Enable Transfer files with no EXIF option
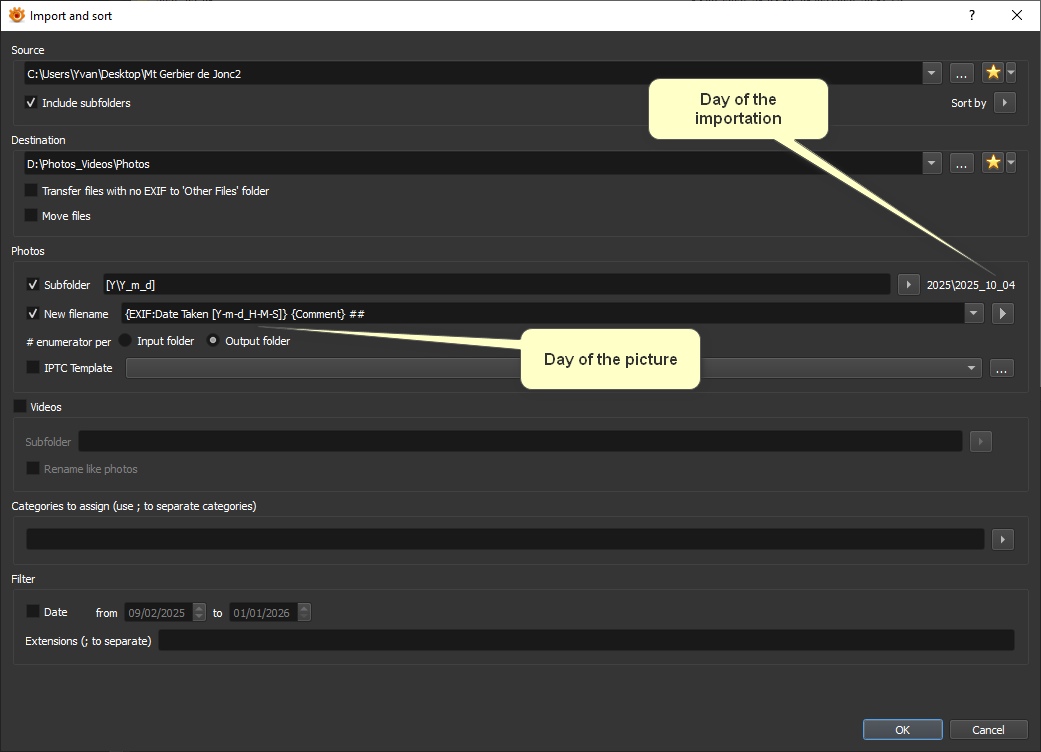Image resolution: width=1041 pixels, height=752 pixels. [31, 190]
